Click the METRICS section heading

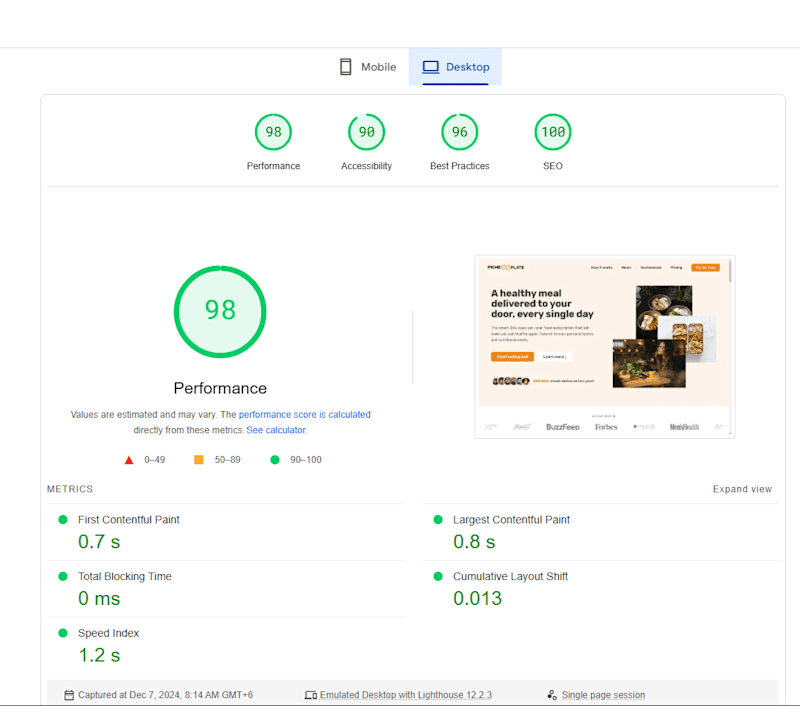coord(70,489)
